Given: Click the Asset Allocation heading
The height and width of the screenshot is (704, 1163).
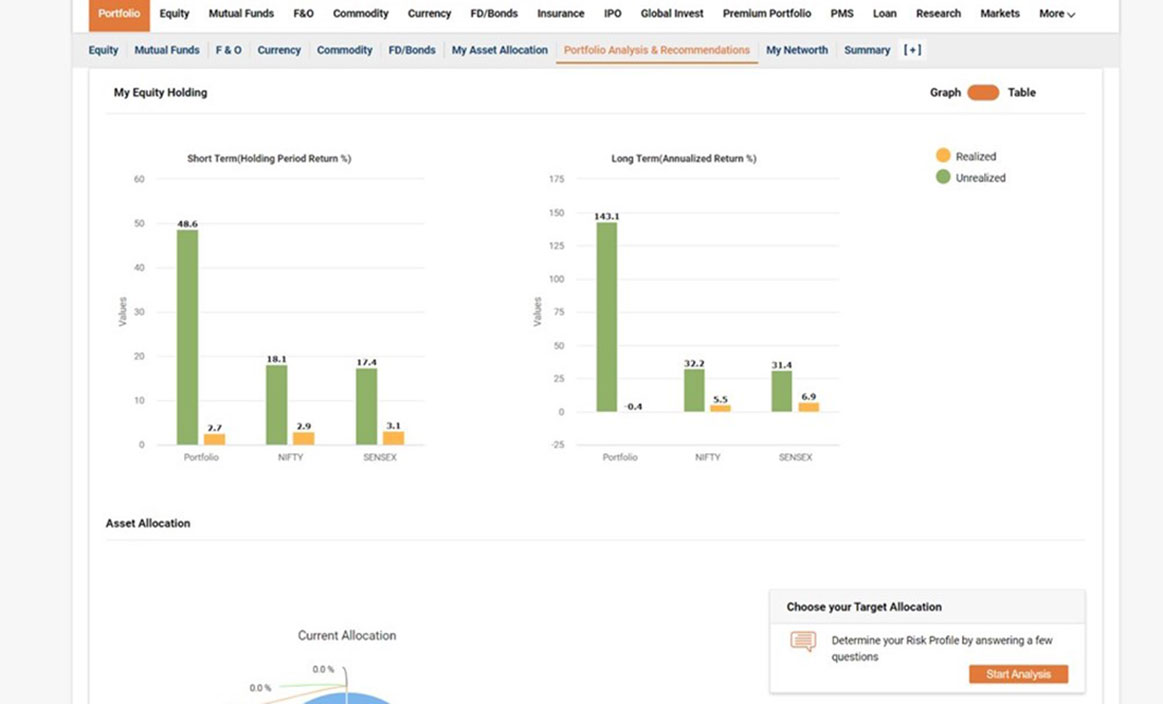Looking at the screenshot, I should 148,523.
